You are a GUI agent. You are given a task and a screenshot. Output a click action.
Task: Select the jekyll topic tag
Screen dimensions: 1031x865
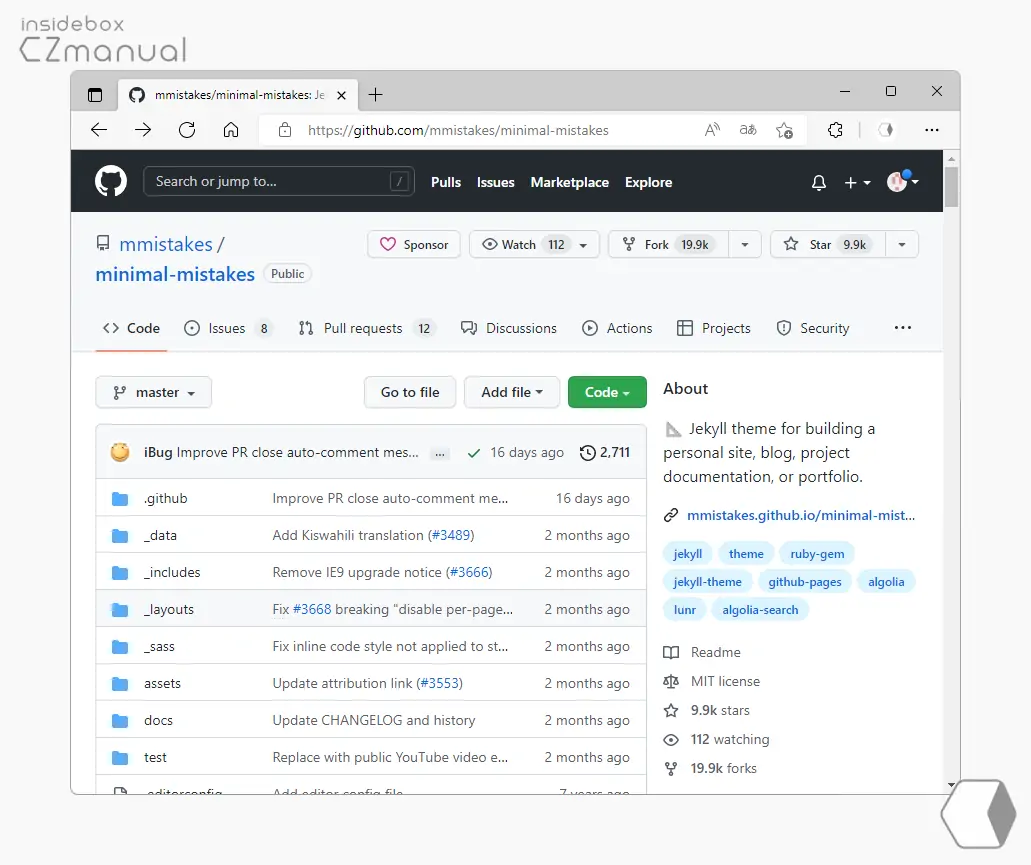click(x=688, y=553)
